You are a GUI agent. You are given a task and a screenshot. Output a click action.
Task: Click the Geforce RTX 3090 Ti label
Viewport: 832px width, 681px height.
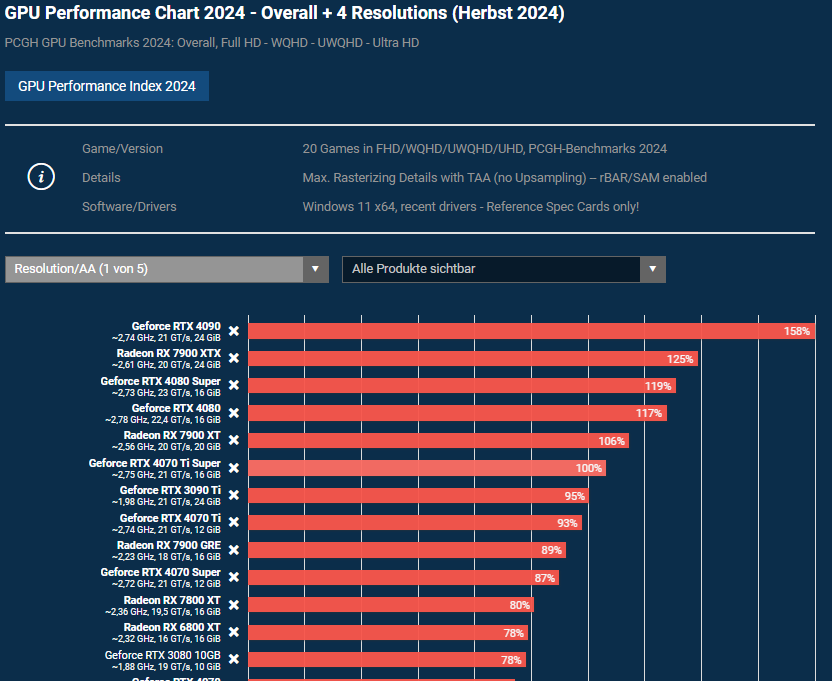[x=170, y=490]
